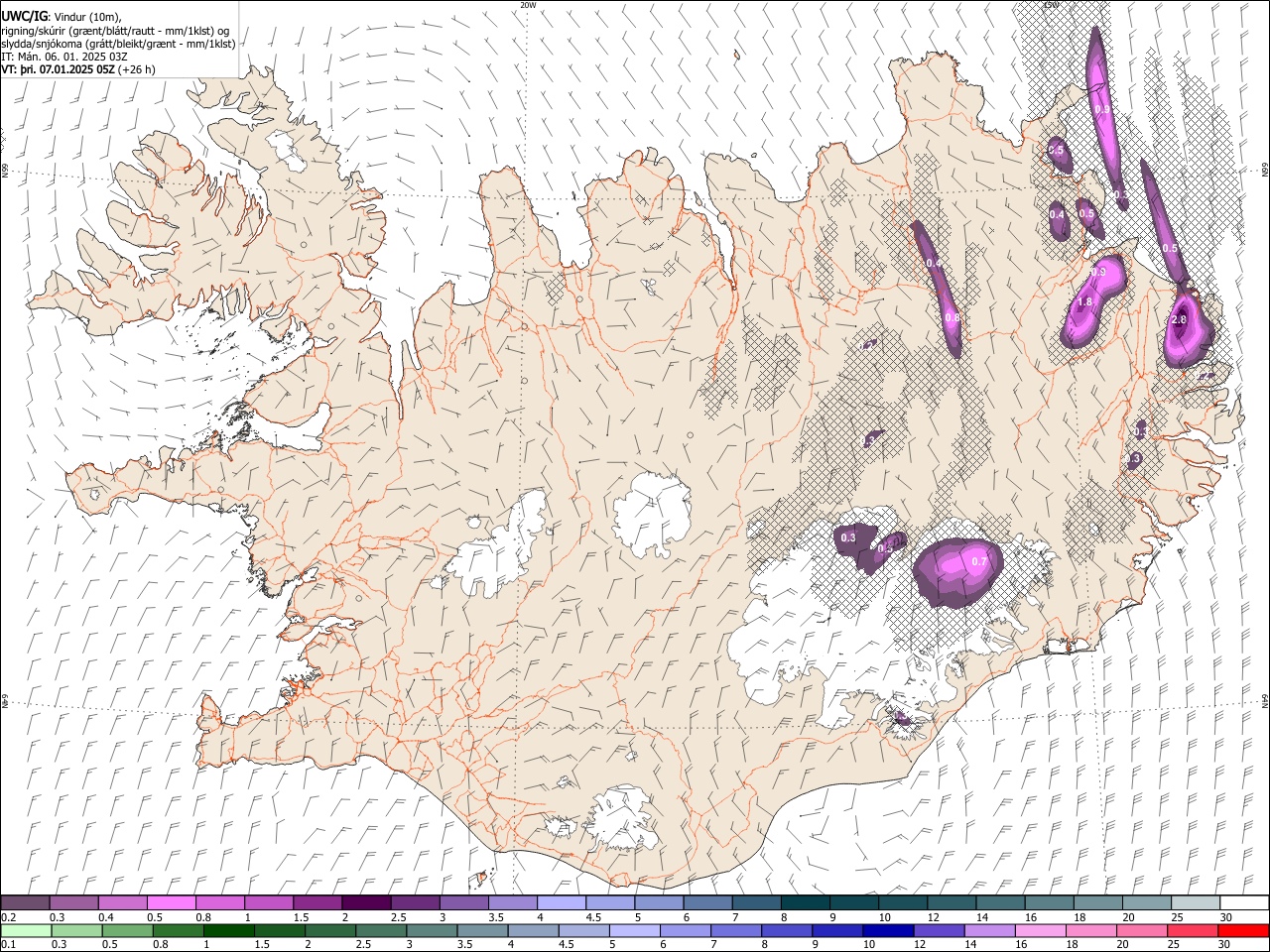Pick the bright magenta 0.5 swatch in the upper legend
The height and width of the screenshot is (952, 1270).
[x=171, y=903]
